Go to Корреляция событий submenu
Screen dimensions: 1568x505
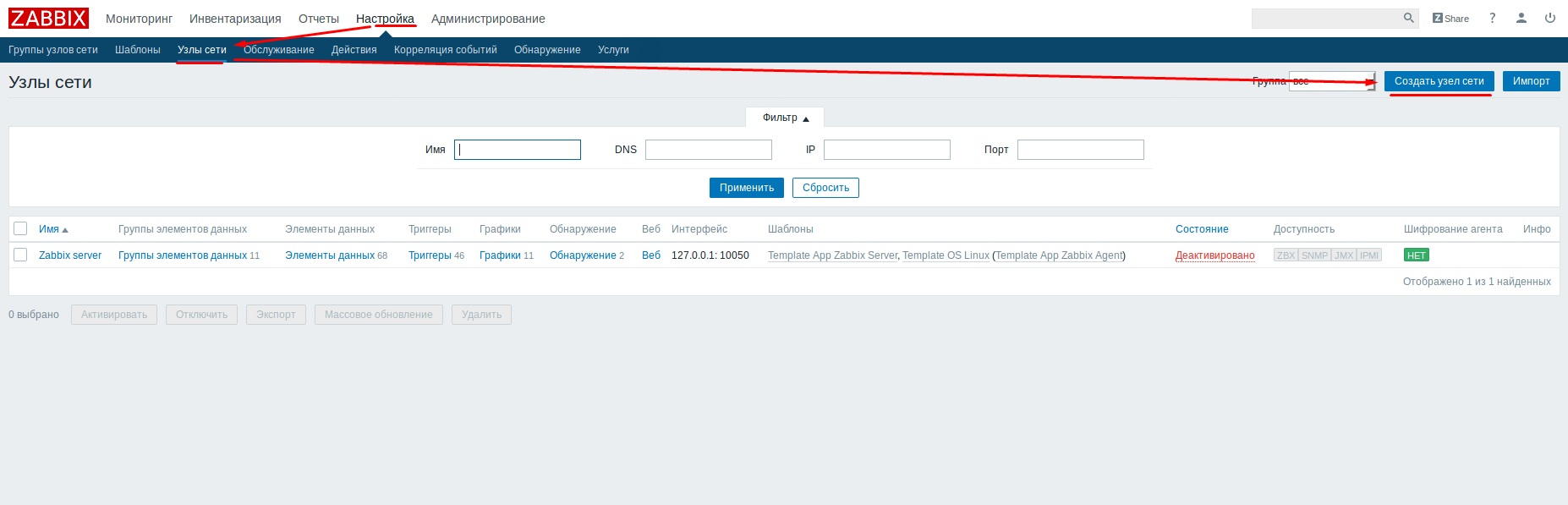click(x=446, y=50)
